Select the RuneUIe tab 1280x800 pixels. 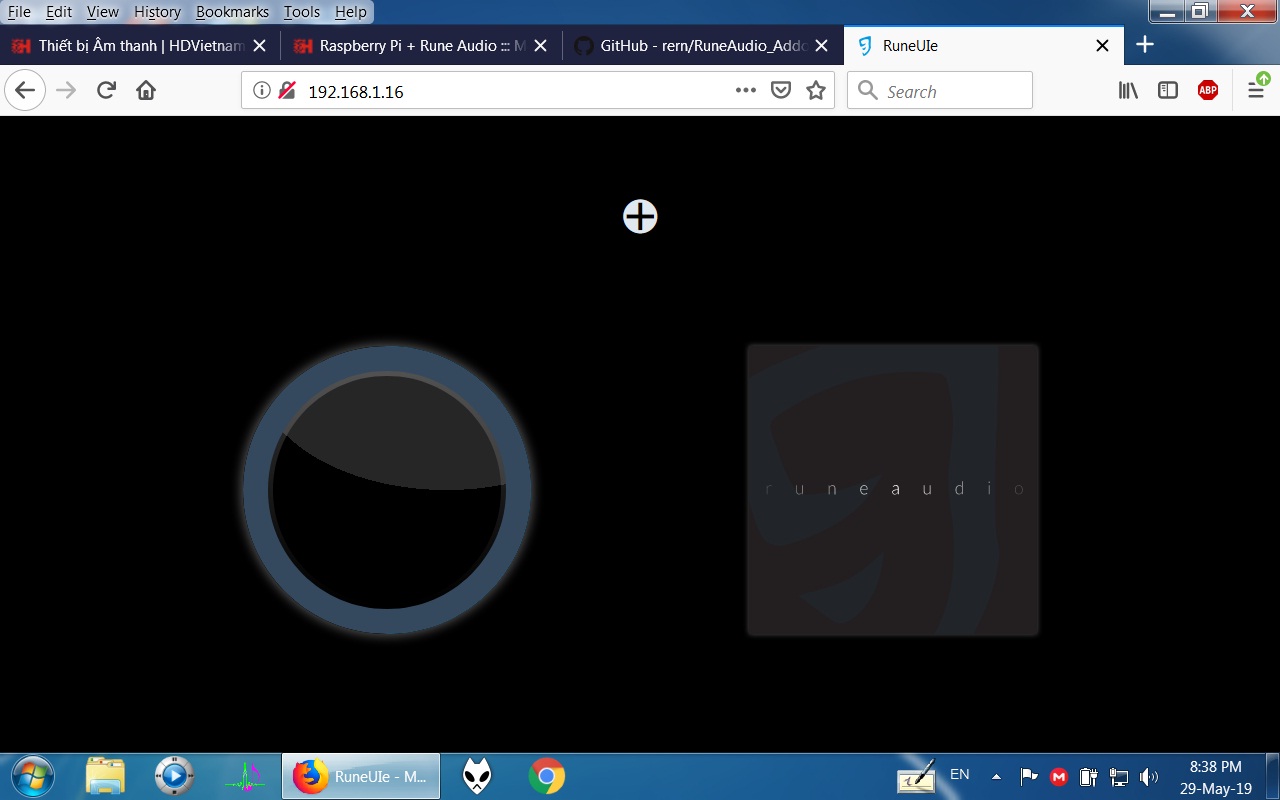984,46
